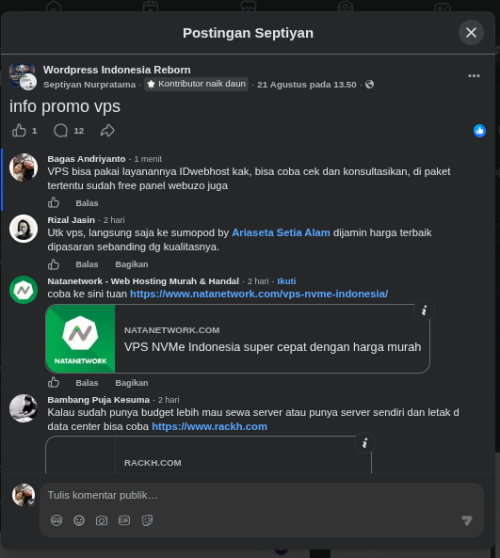Open the post's comment bubble icon
This screenshot has width=500, height=558.
click(x=61, y=131)
